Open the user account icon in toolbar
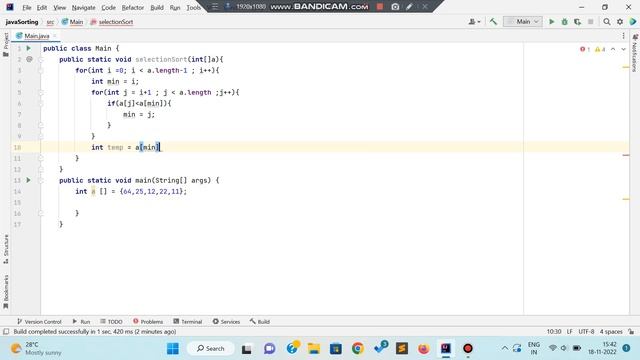Image resolution: width=640 pixels, height=360 pixels. point(474,22)
